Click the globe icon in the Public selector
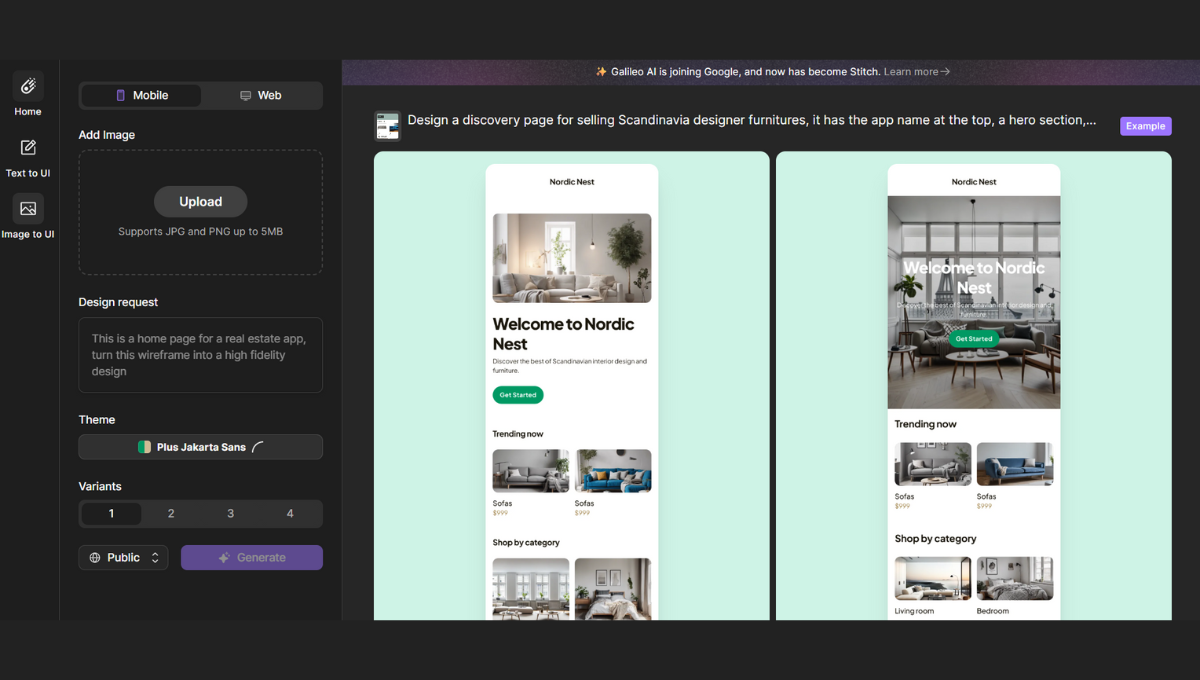 click(95, 558)
